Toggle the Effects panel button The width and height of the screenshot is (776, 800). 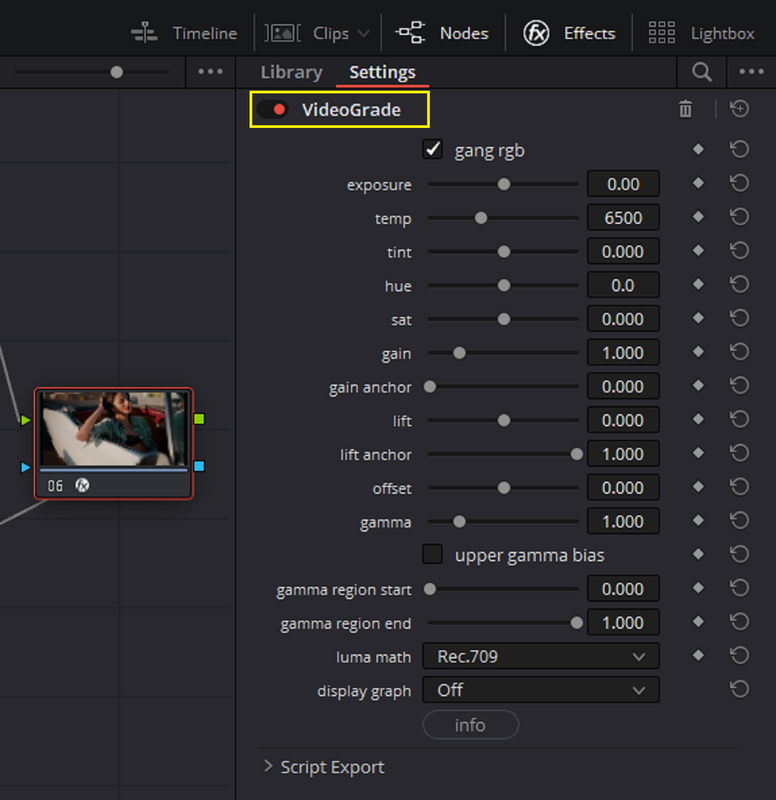click(569, 33)
